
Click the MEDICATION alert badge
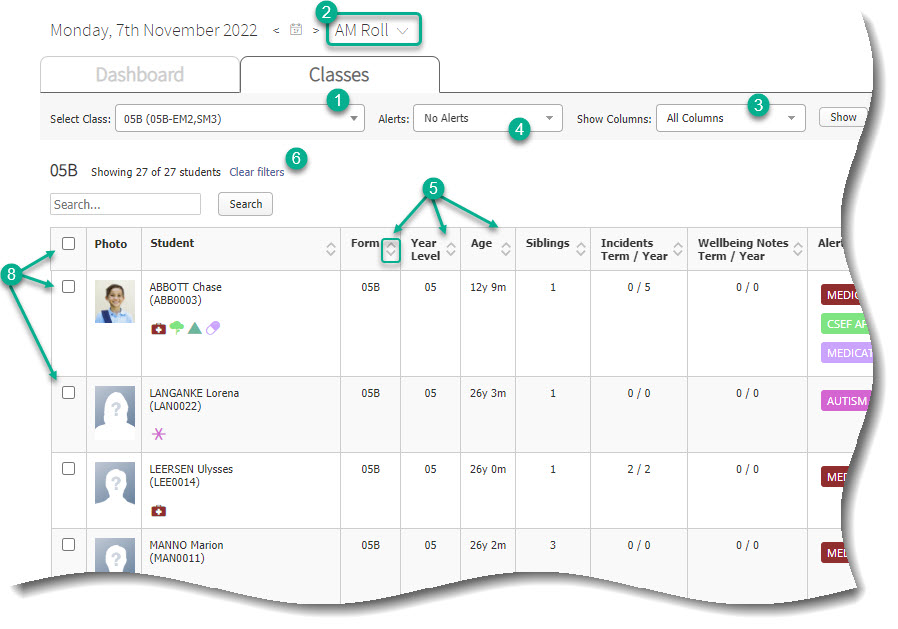[x=846, y=353]
